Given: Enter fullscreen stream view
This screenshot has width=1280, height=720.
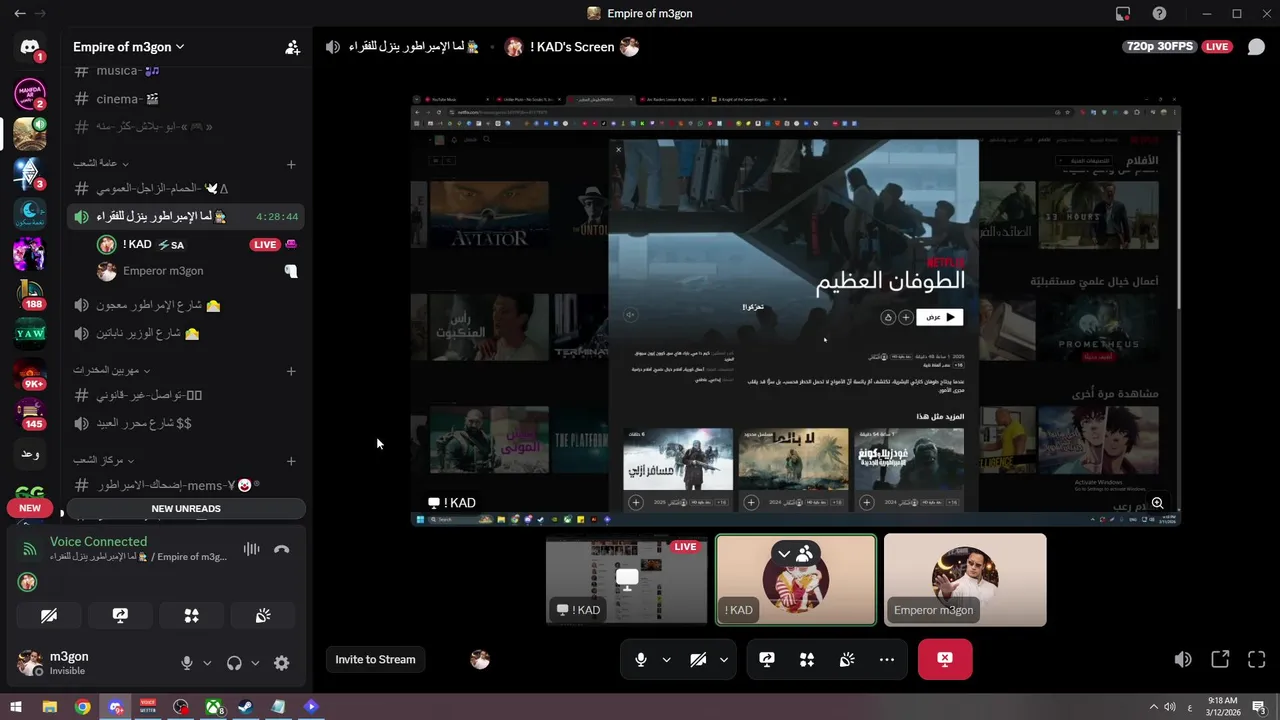Looking at the screenshot, I should click(x=1257, y=660).
